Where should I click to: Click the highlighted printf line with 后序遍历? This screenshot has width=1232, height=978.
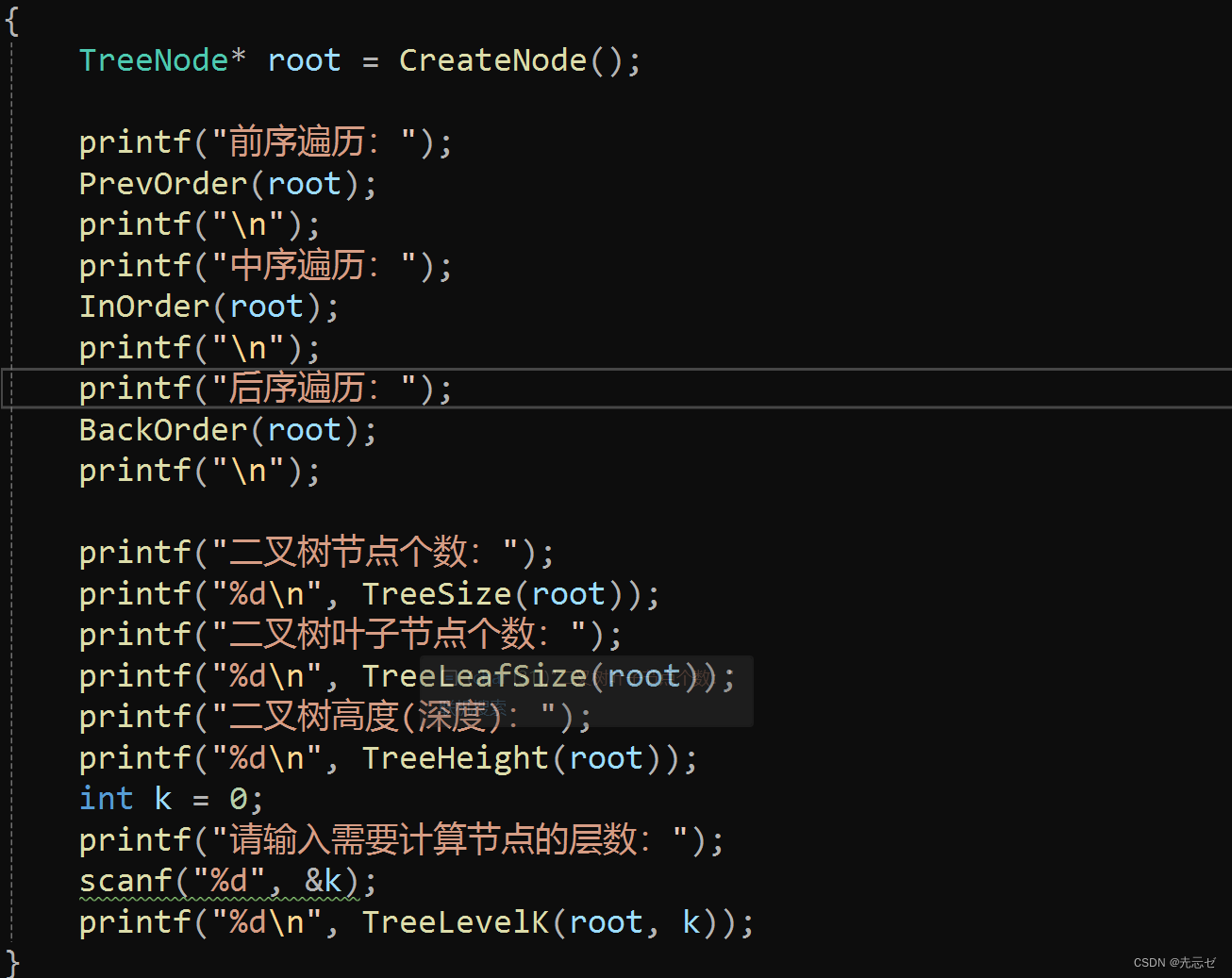266,389
